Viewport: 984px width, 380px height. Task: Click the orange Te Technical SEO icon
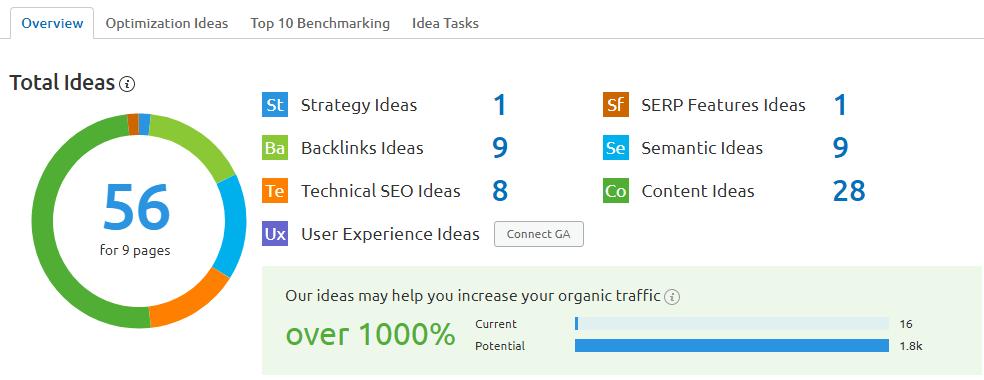pyautogui.click(x=275, y=191)
